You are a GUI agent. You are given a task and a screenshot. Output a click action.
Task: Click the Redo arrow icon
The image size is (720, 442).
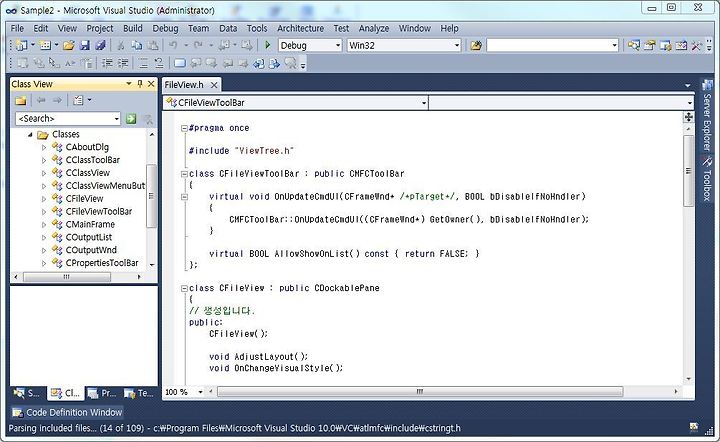pyautogui.click(x=198, y=45)
